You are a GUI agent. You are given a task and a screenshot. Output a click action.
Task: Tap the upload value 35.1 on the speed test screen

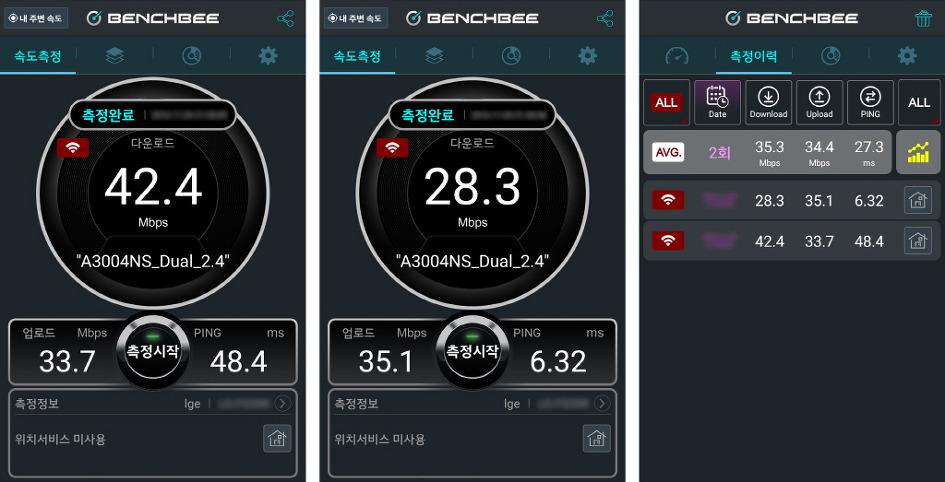coord(386,362)
